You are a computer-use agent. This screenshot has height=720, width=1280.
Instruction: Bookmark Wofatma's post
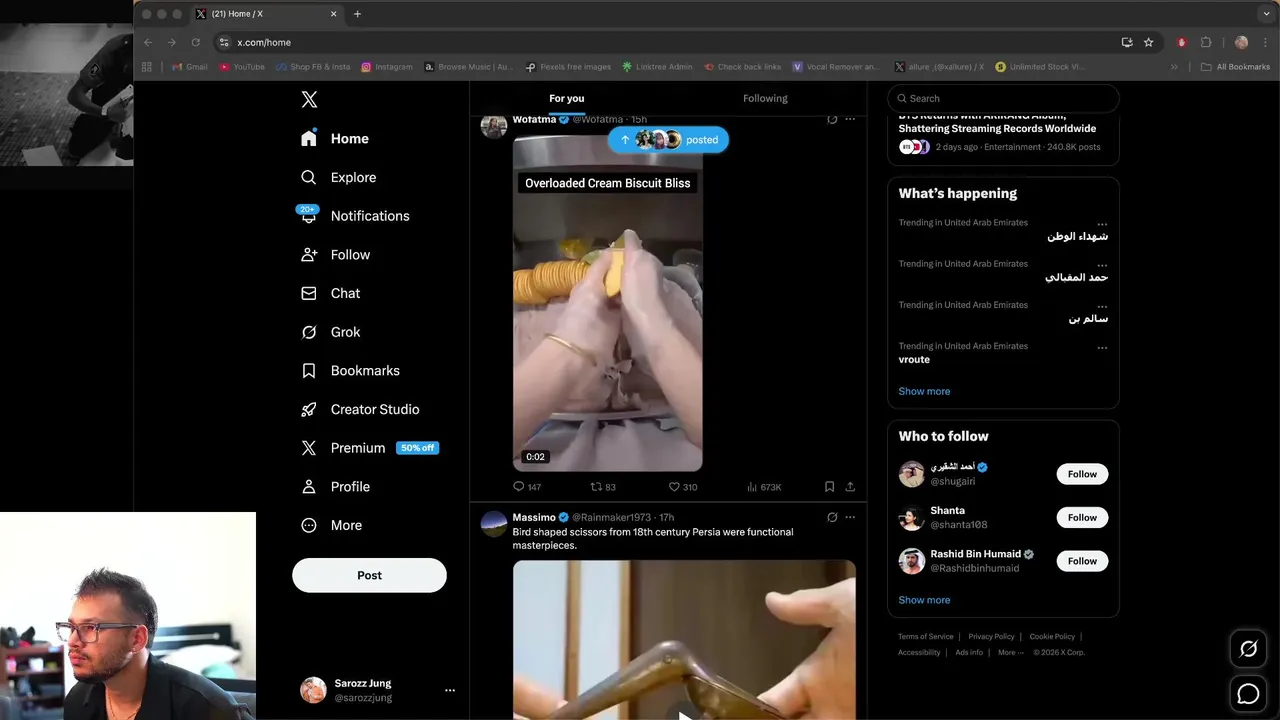pyautogui.click(x=829, y=487)
